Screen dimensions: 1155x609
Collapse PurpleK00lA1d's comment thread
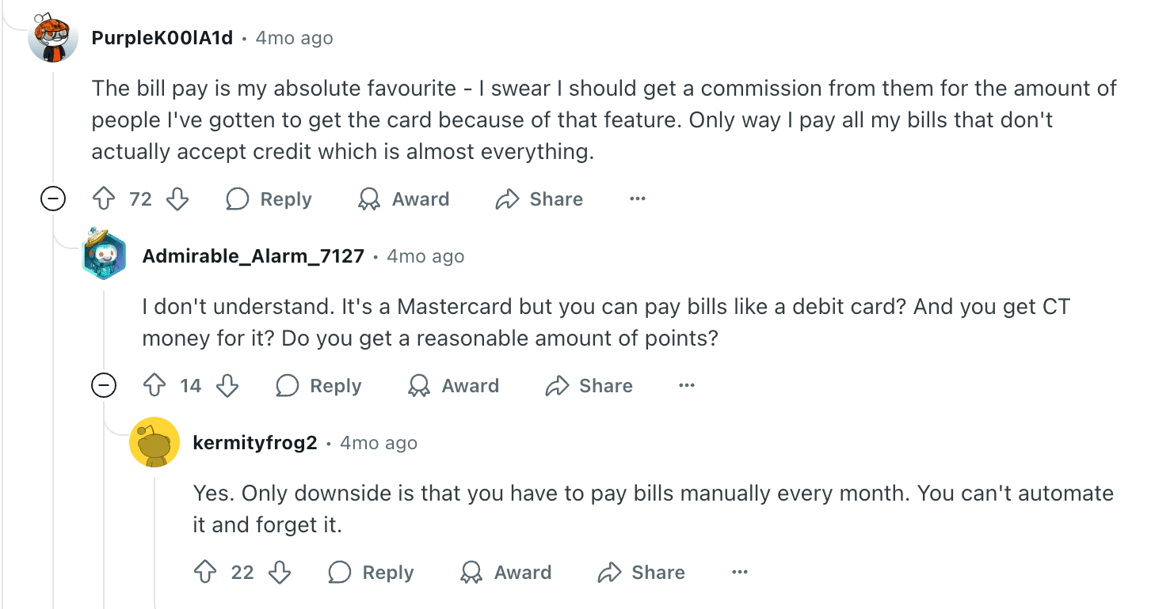(x=53, y=199)
